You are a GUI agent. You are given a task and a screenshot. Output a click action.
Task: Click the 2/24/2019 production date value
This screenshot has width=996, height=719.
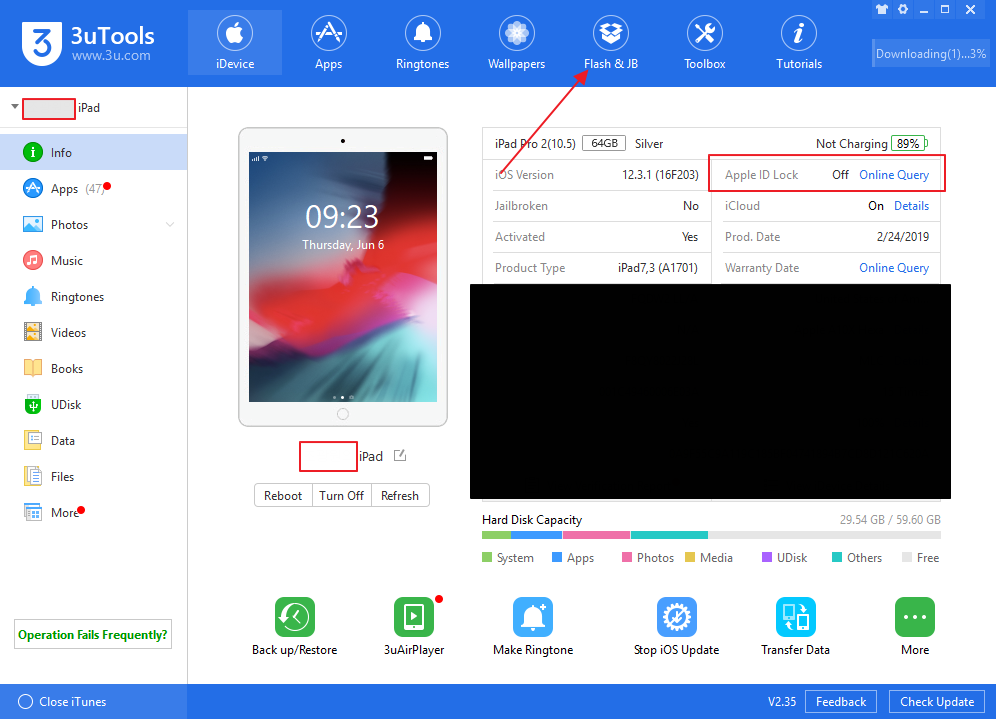tap(903, 237)
